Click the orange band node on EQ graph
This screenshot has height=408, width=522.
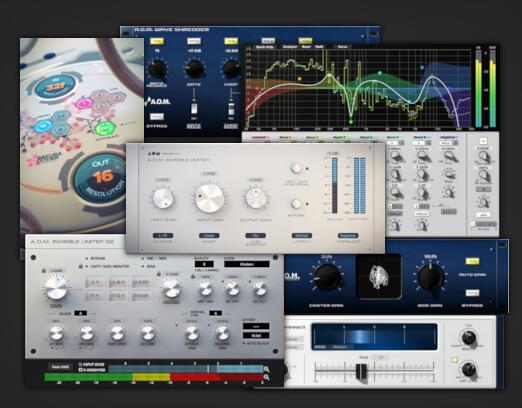point(299,79)
